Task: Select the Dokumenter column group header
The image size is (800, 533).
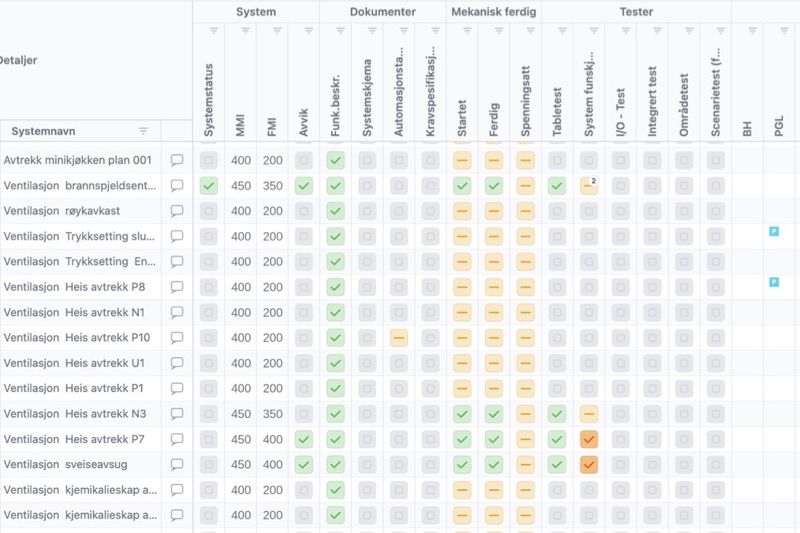Action: pyautogui.click(x=383, y=12)
